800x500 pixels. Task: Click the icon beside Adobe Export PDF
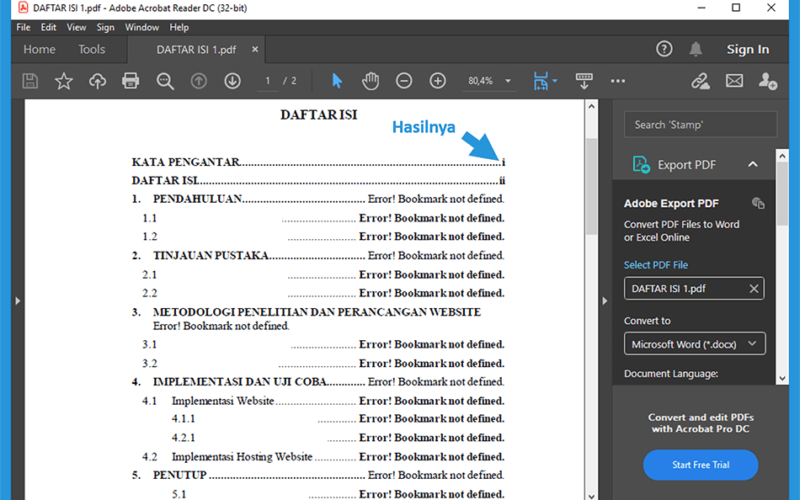[x=758, y=203]
